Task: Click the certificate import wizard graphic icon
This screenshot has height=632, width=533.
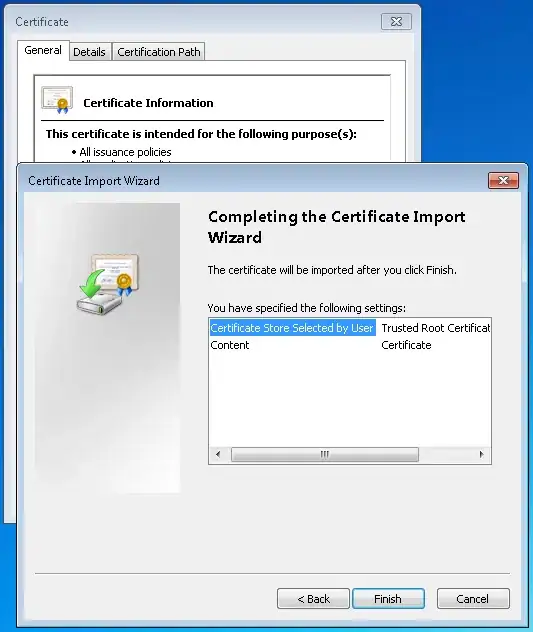Action: [x=108, y=284]
